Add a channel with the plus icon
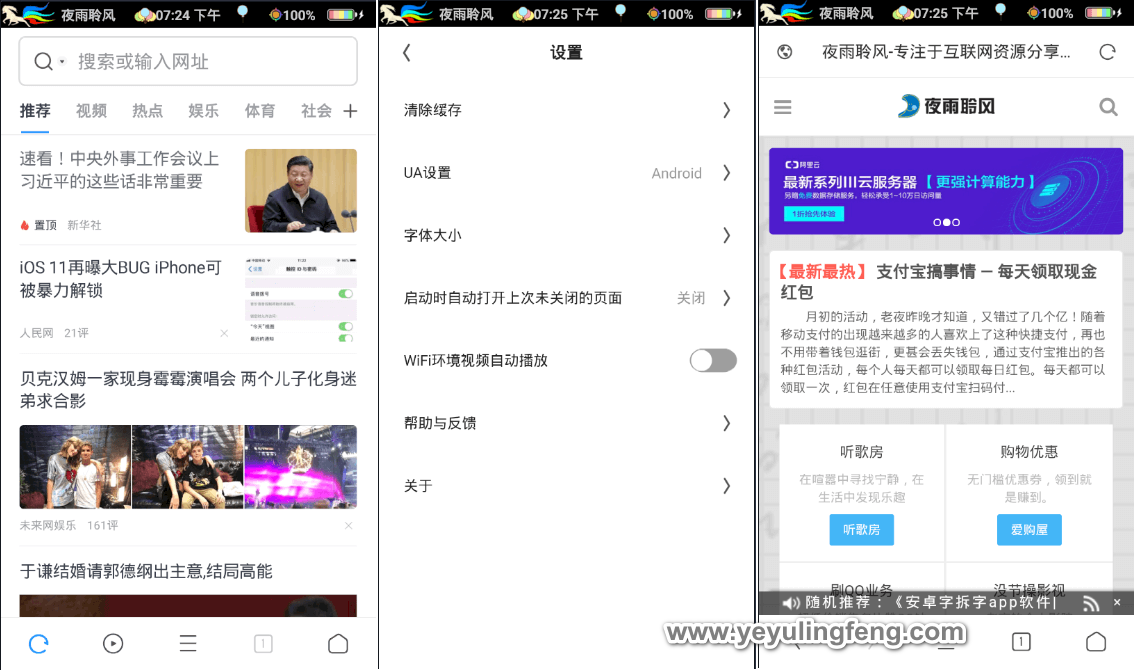Screen dimensions: 1134x670 coord(350,111)
